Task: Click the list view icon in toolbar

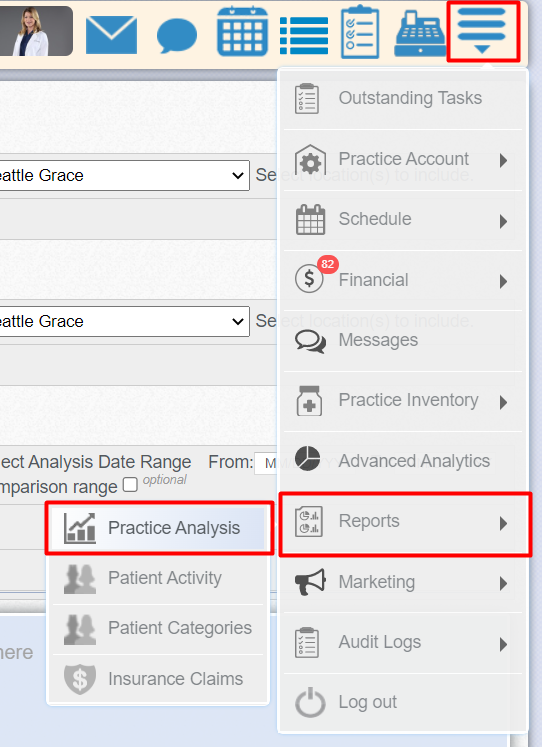Action: click(x=304, y=36)
